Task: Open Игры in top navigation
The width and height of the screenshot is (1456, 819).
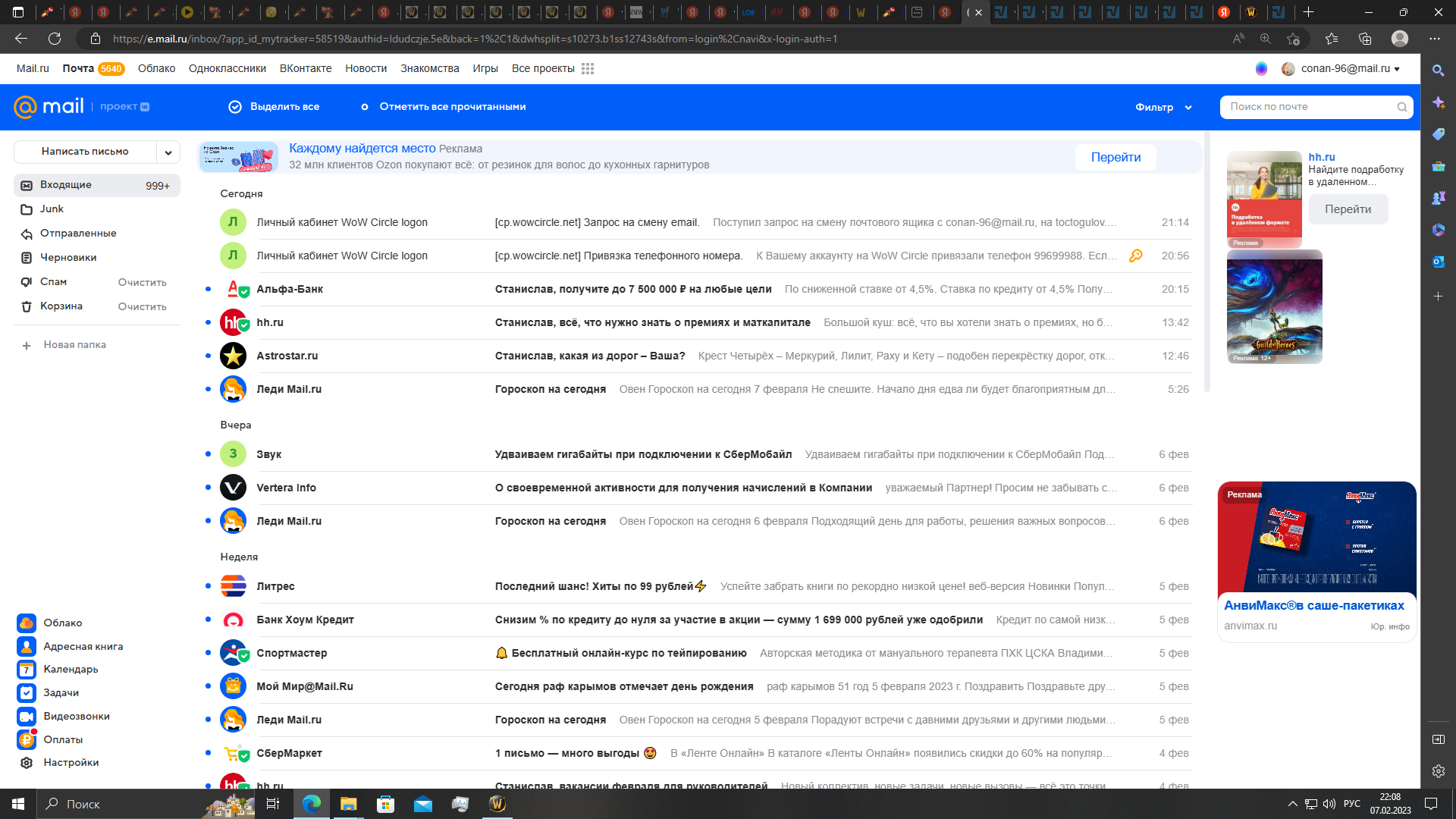Action: pyautogui.click(x=485, y=69)
